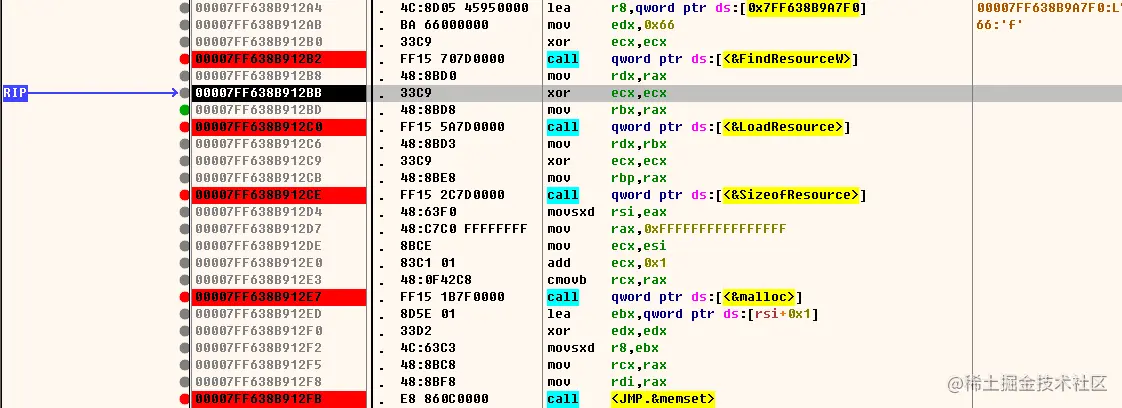Click bytes FF15 707D0000
This screenshot has width=1122, height=408.
[452, 59]
